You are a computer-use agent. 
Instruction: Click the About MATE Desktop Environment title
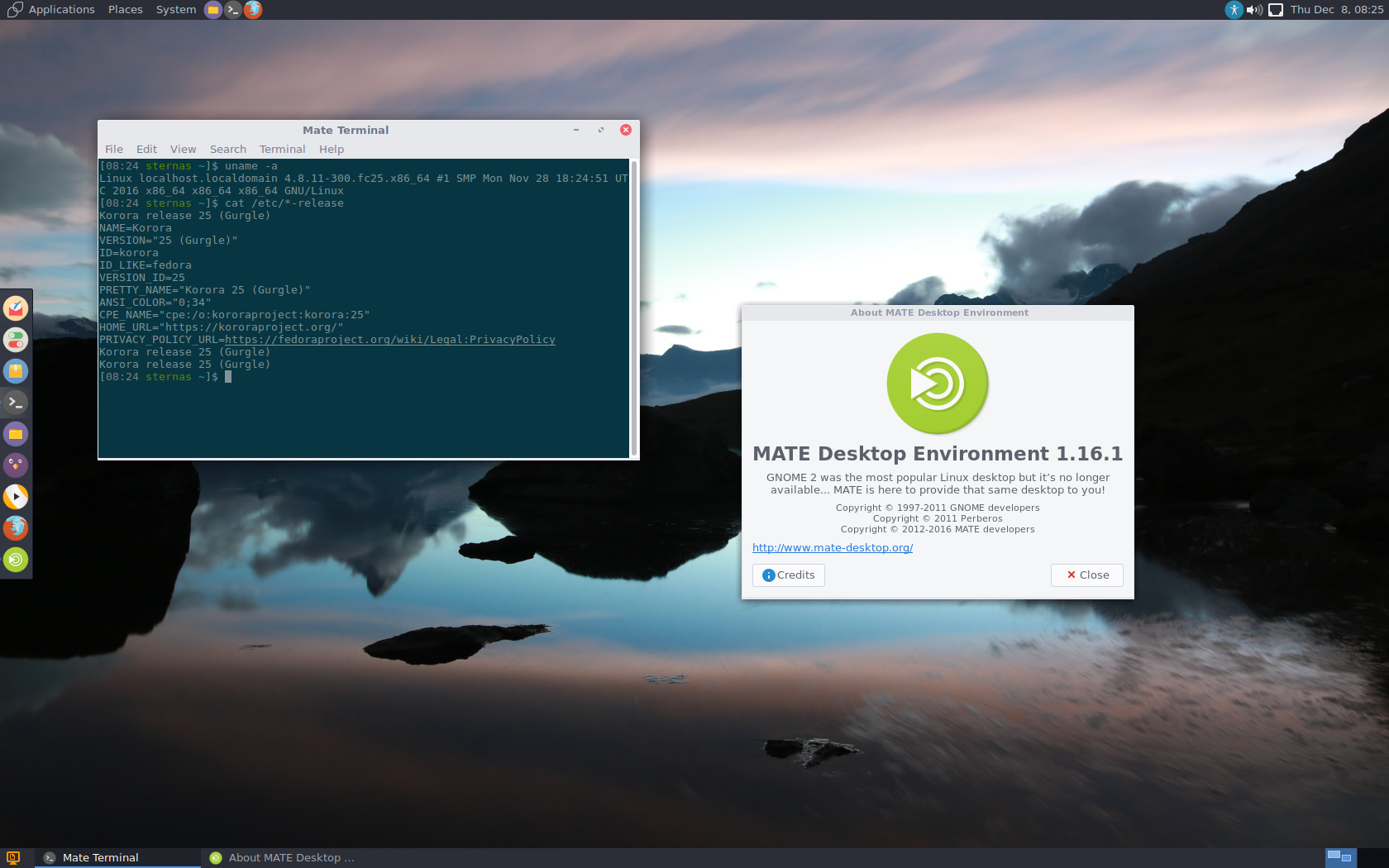pos(939,312)
